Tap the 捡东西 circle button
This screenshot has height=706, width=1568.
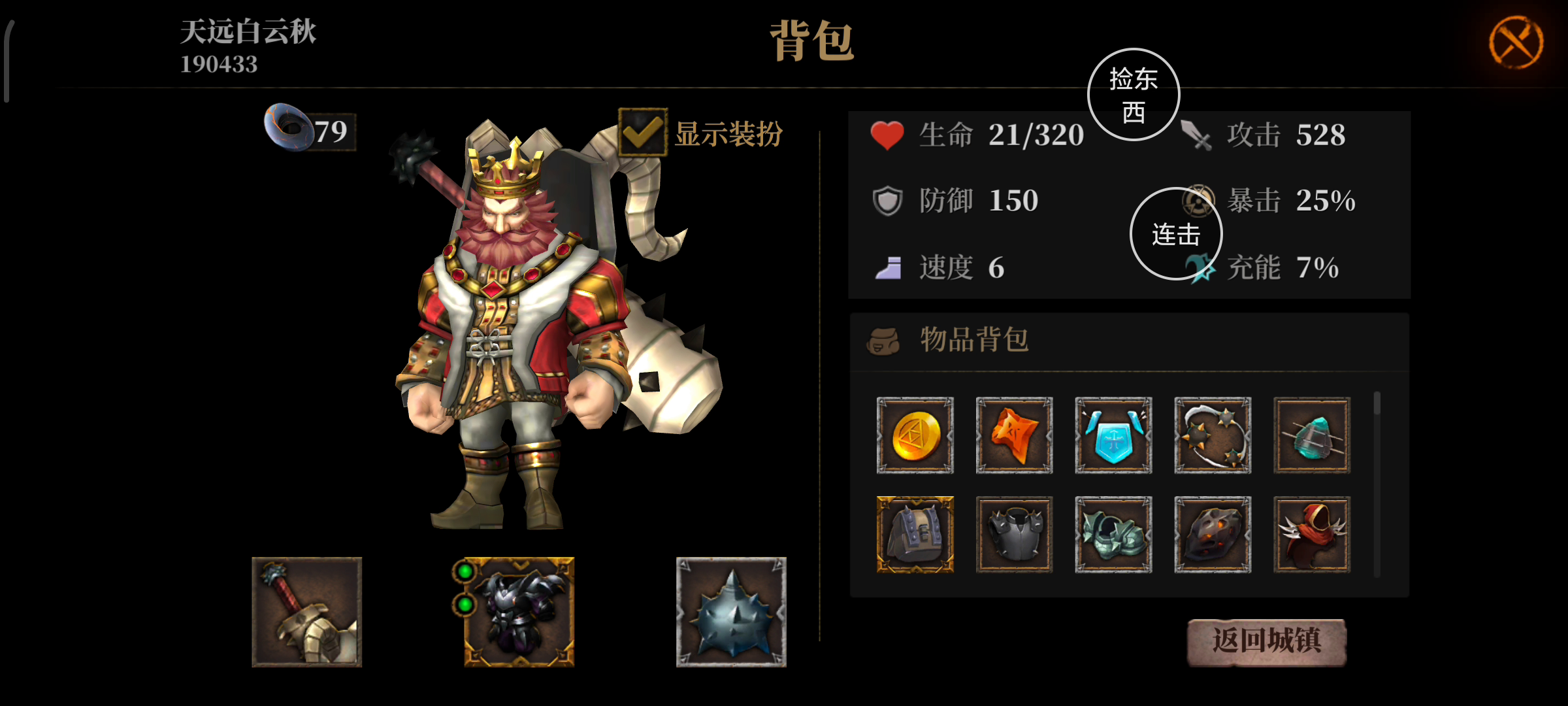[x=1134, y=95]
